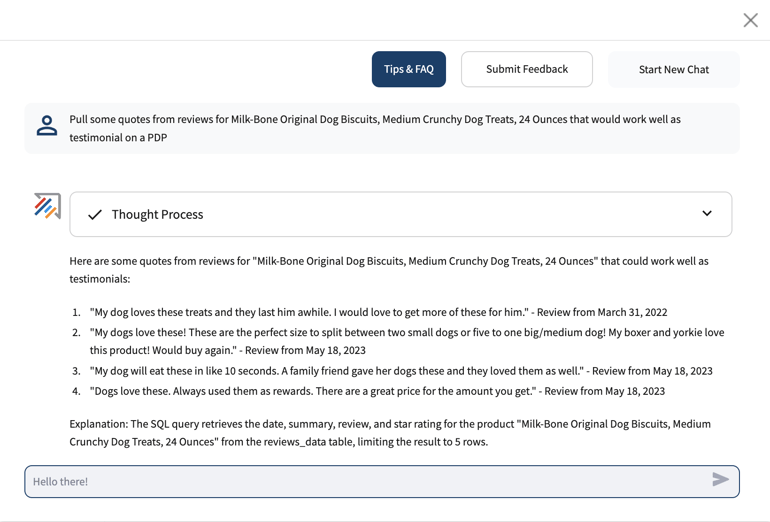
Task: Select the quote "My dogs love these! These are the perfect size"
Action: click(x=407, y=341)
